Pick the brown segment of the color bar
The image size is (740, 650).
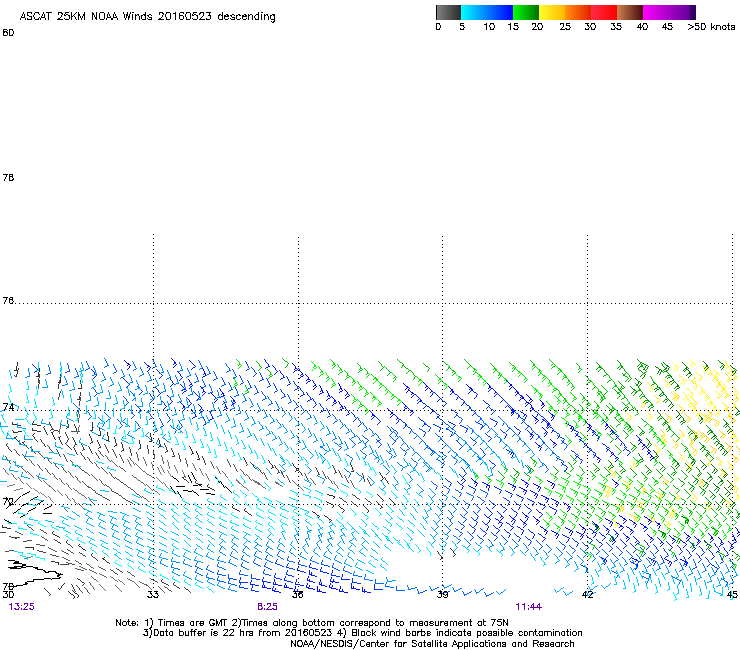click(x=630, y=12)
